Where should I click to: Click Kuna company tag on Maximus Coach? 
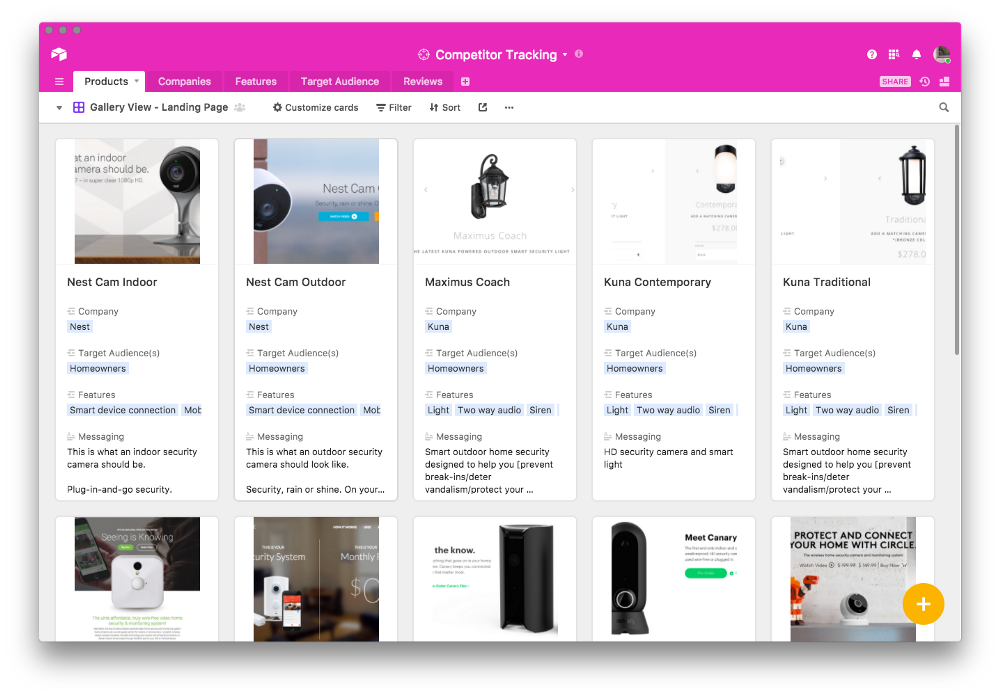438,326
